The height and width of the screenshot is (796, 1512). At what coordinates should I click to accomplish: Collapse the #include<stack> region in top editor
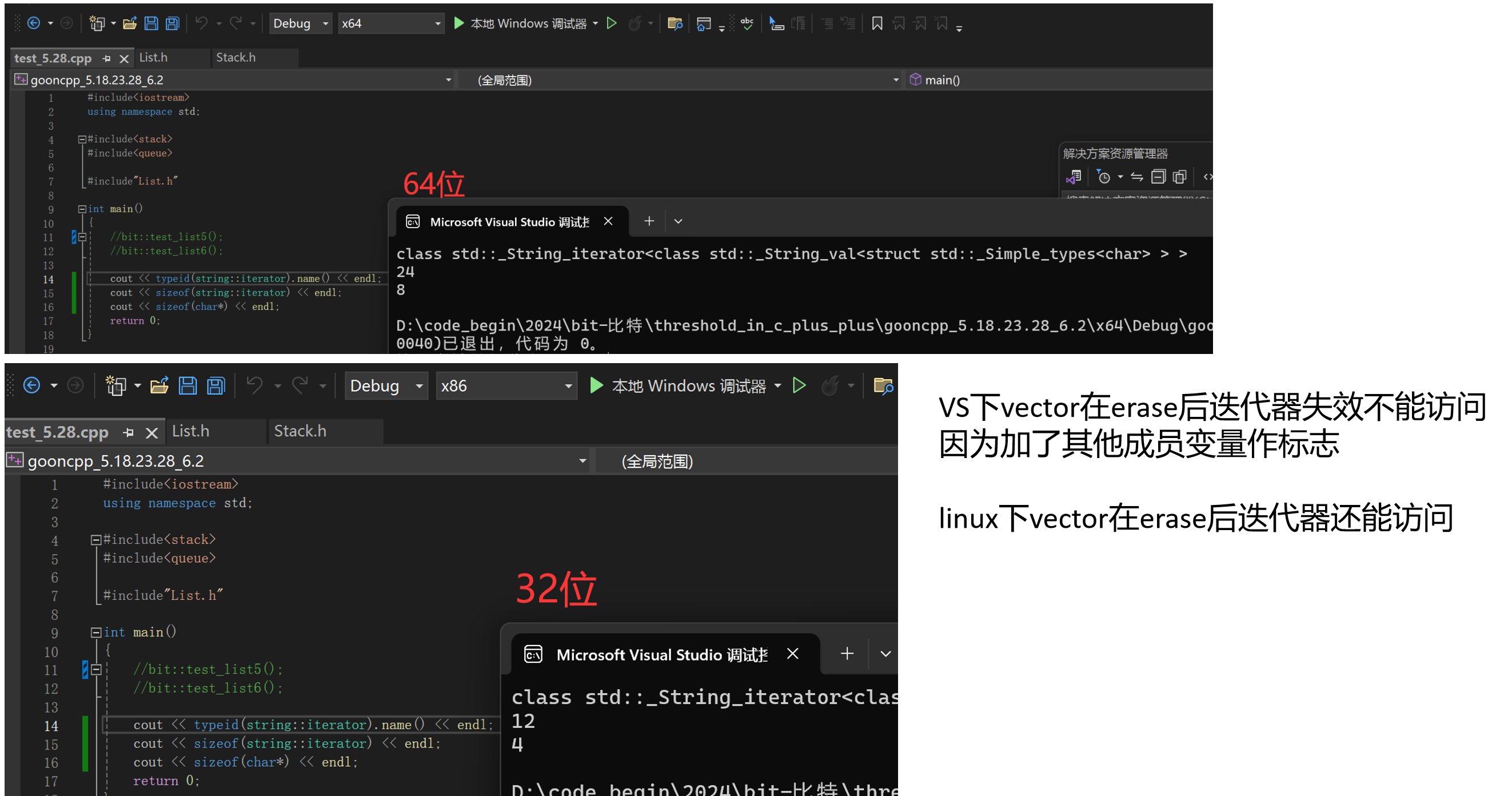(x=82, y=139)
